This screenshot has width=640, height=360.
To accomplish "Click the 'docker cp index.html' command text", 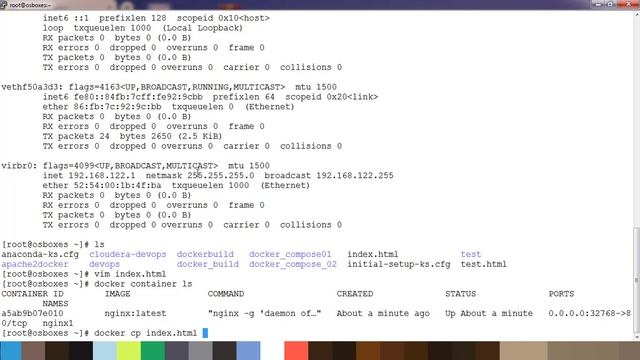I will (x=146, y=333).
